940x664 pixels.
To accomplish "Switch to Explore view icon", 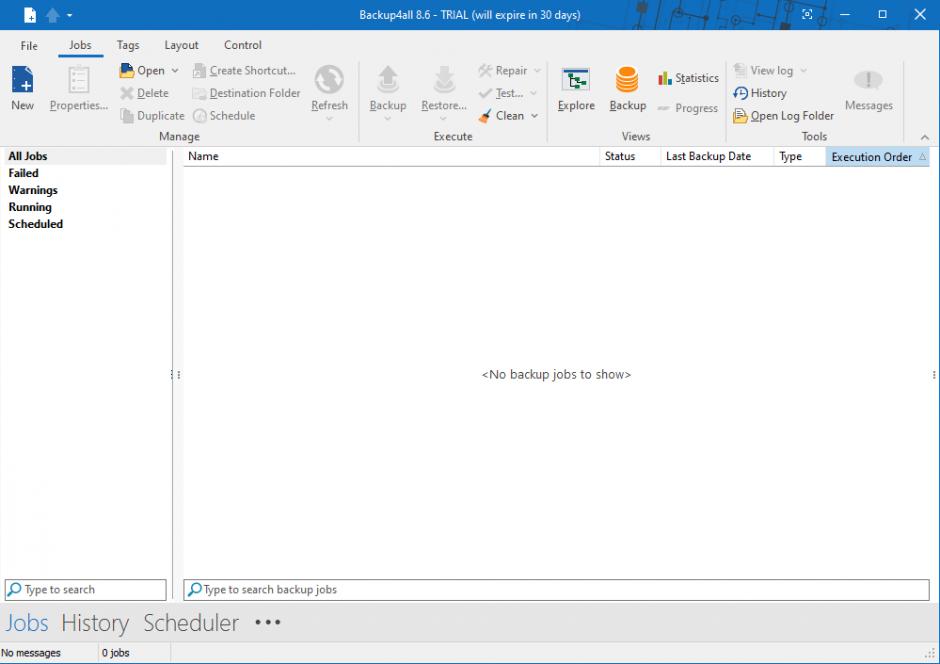I will click(x=576, y=79).
